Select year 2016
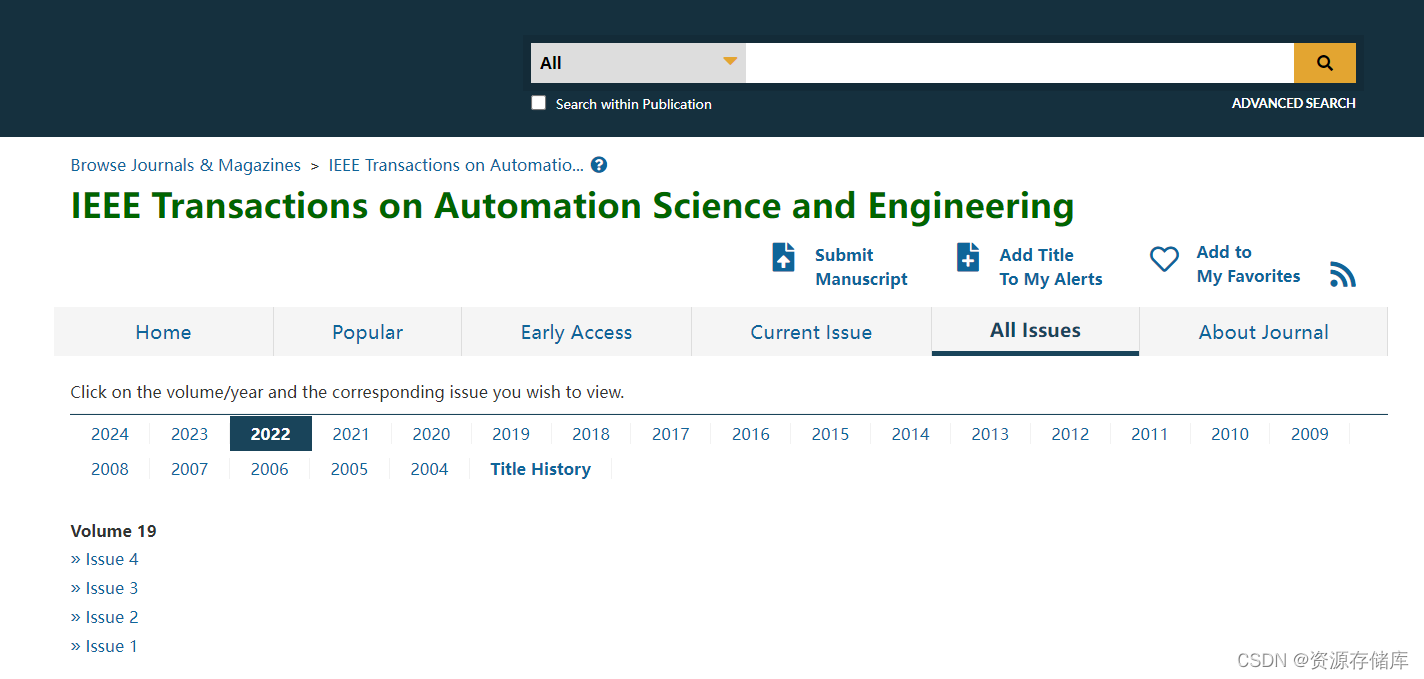Viewport: 1424px width, 679px height. point(751,434)
